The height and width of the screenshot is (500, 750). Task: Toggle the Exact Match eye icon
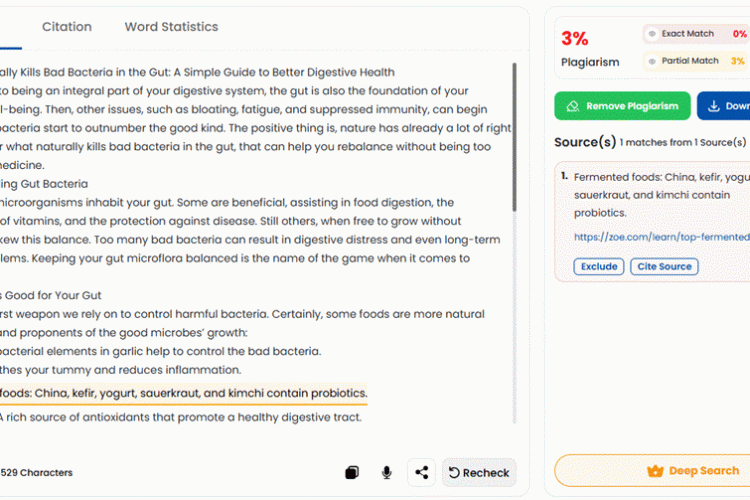[x=652, y=34]
